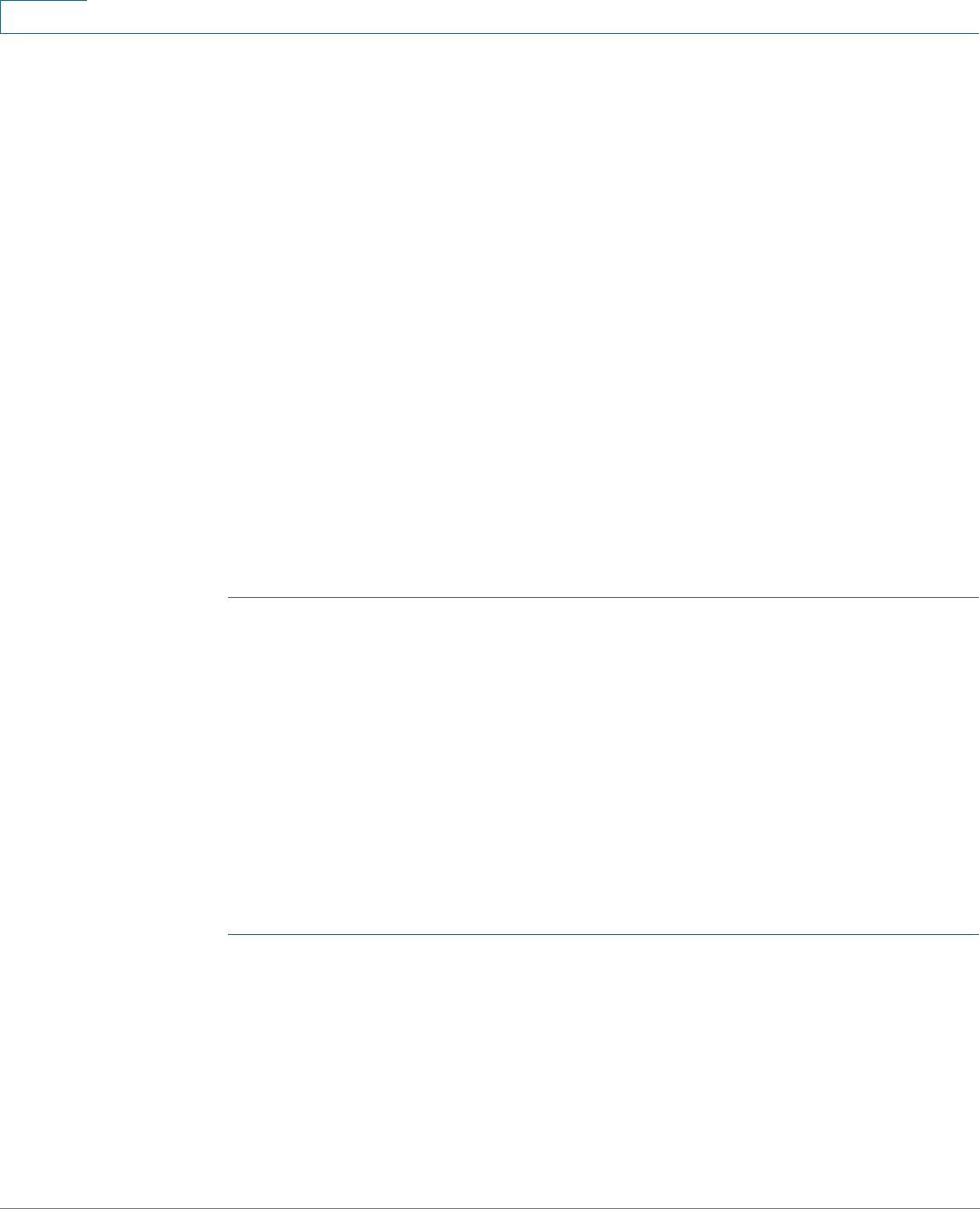The image size is (980, 1209).
Task: Click right end of the upper teal divider
Action: point(976,598)
